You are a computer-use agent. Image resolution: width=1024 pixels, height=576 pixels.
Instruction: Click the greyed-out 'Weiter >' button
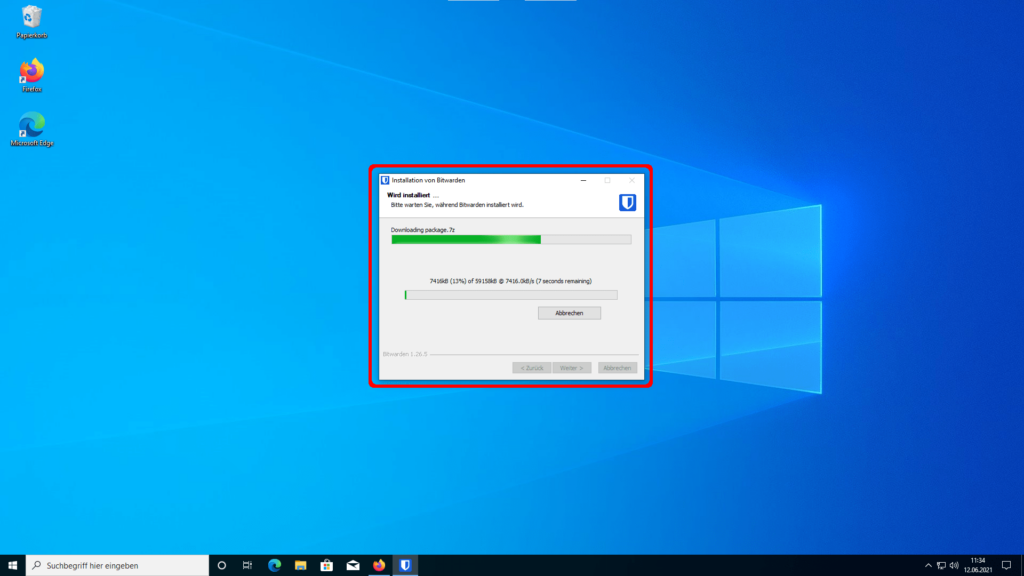(x=571, y=368)
